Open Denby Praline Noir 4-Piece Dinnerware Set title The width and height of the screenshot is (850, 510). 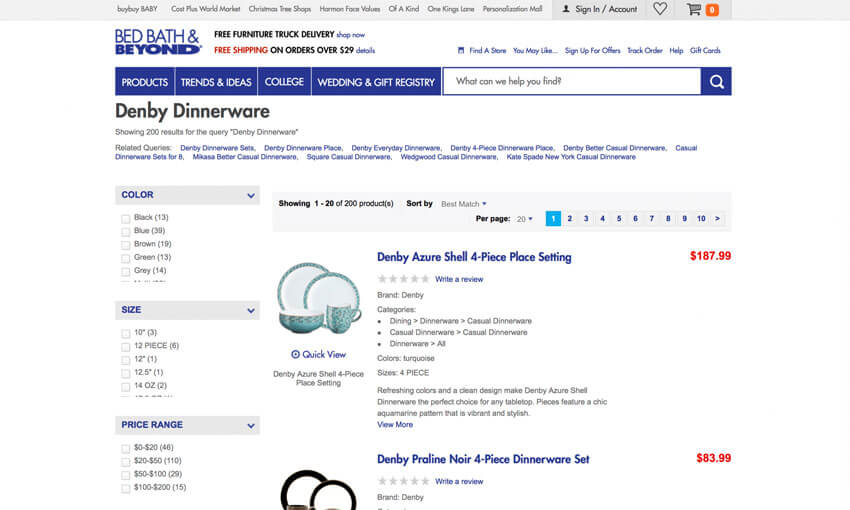[483, 459]
